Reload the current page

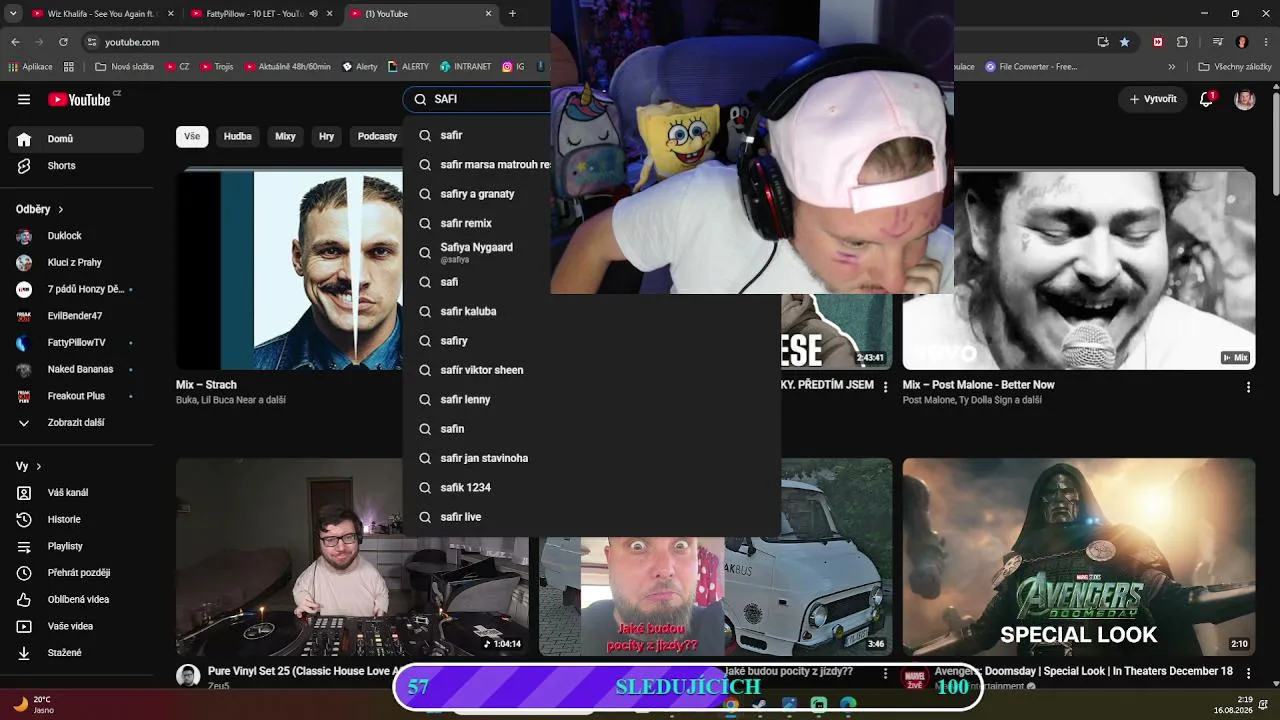pyautogui.click(x=63, y=42)
